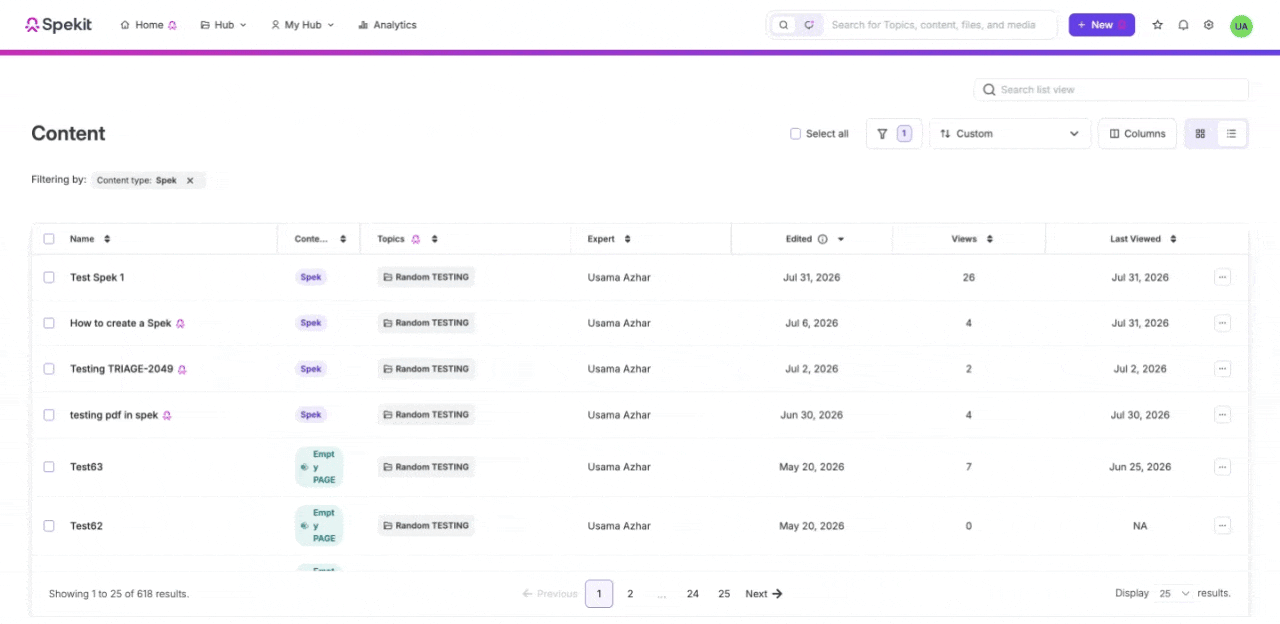Open the UA user avatar menu

(x=1241, y=25)
